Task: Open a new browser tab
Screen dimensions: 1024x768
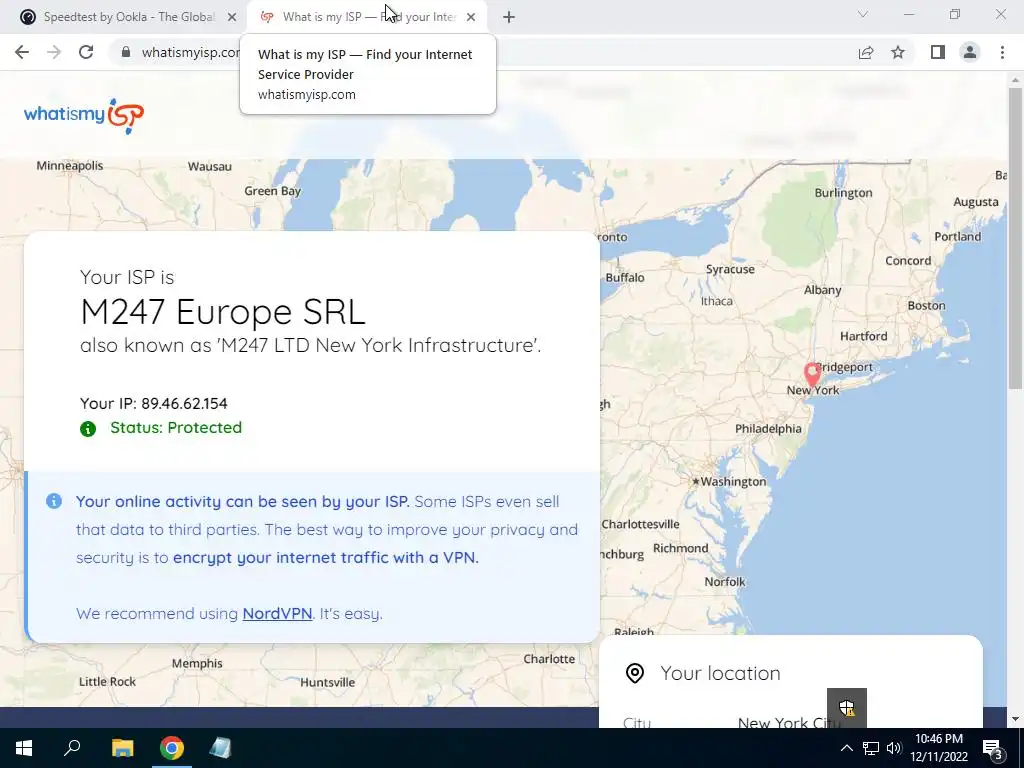Action: [509, 18]
